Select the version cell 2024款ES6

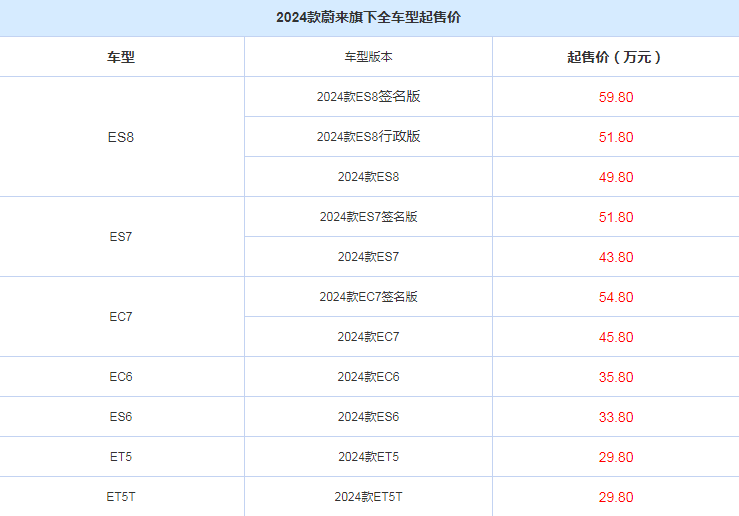pyautogui.click(x=368, y=417)
